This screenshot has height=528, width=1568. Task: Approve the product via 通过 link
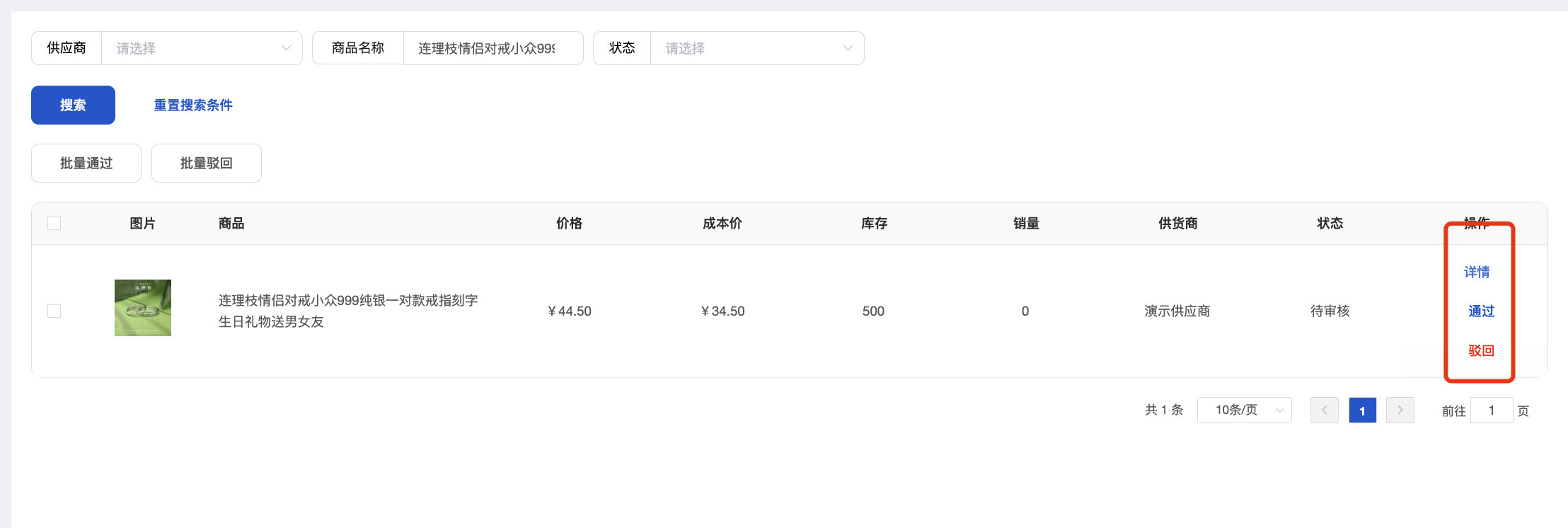[x=1481, y=311]
